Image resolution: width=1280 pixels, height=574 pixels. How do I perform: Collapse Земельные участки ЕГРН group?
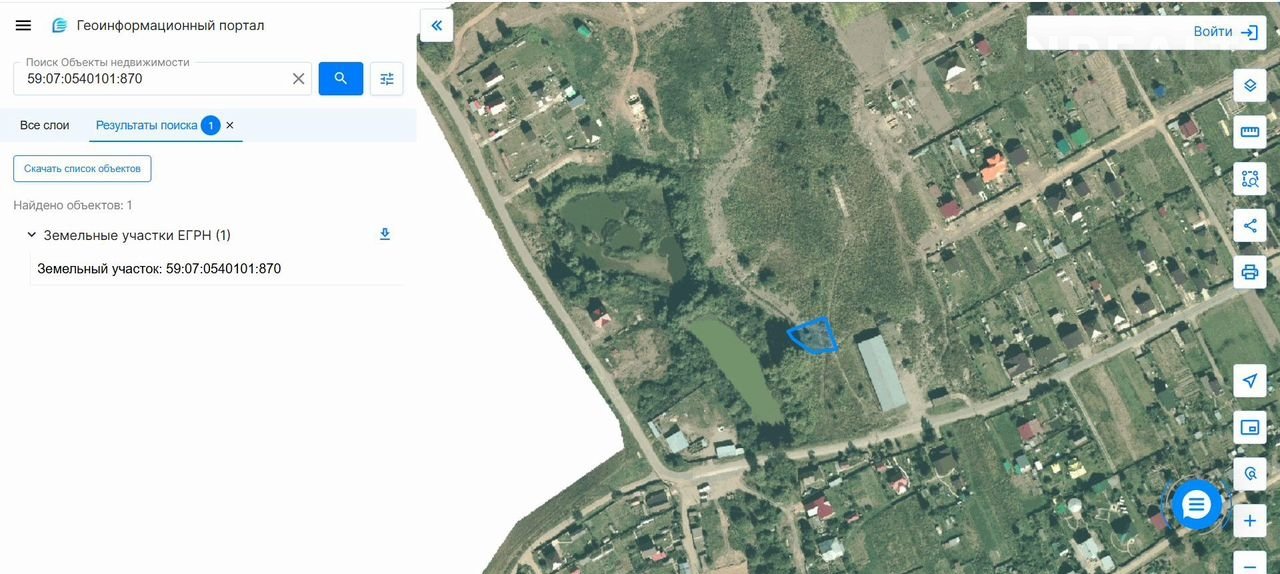click(x=31, y=235)
